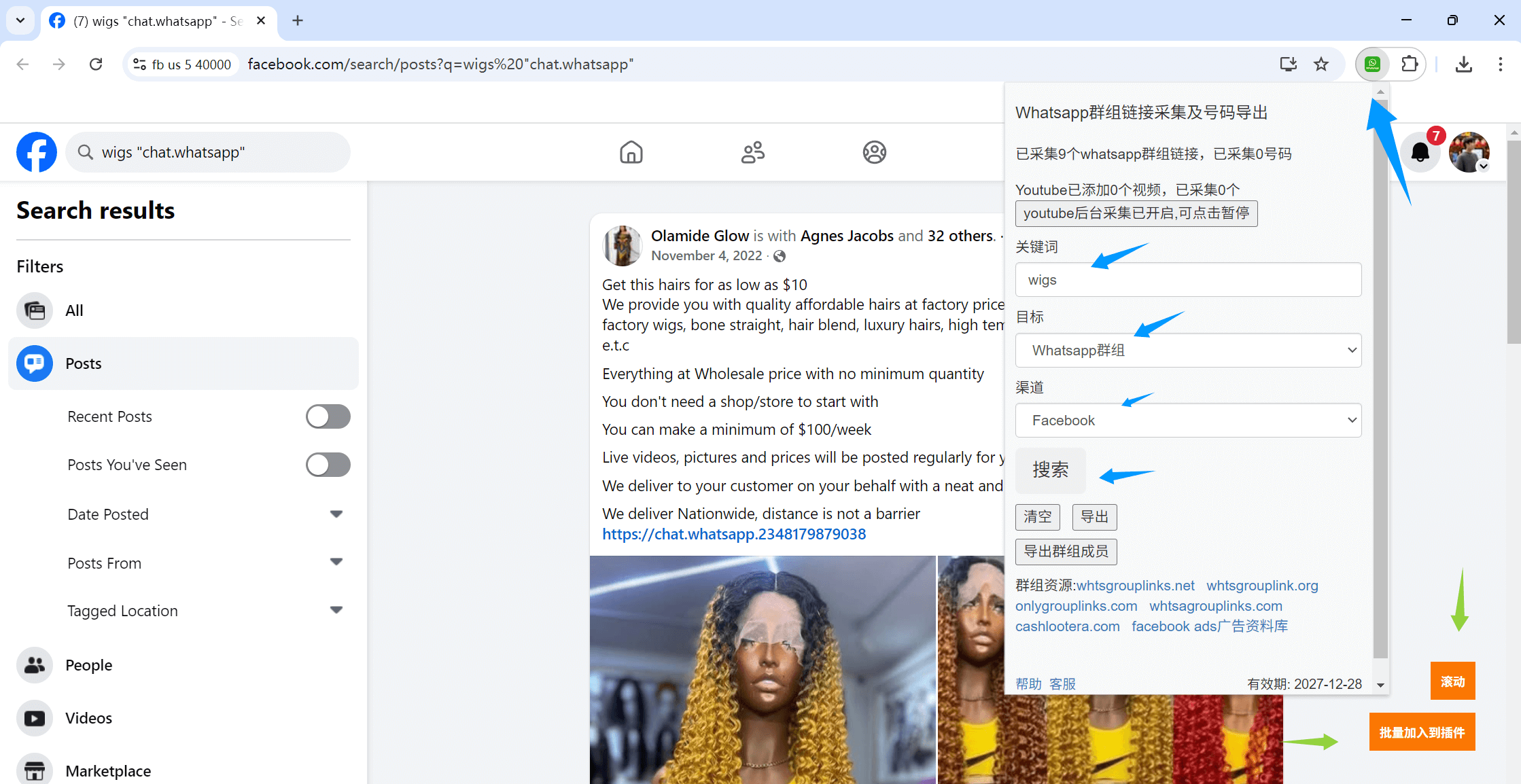
Task: Select the People filter
Action: coord(88,665)
